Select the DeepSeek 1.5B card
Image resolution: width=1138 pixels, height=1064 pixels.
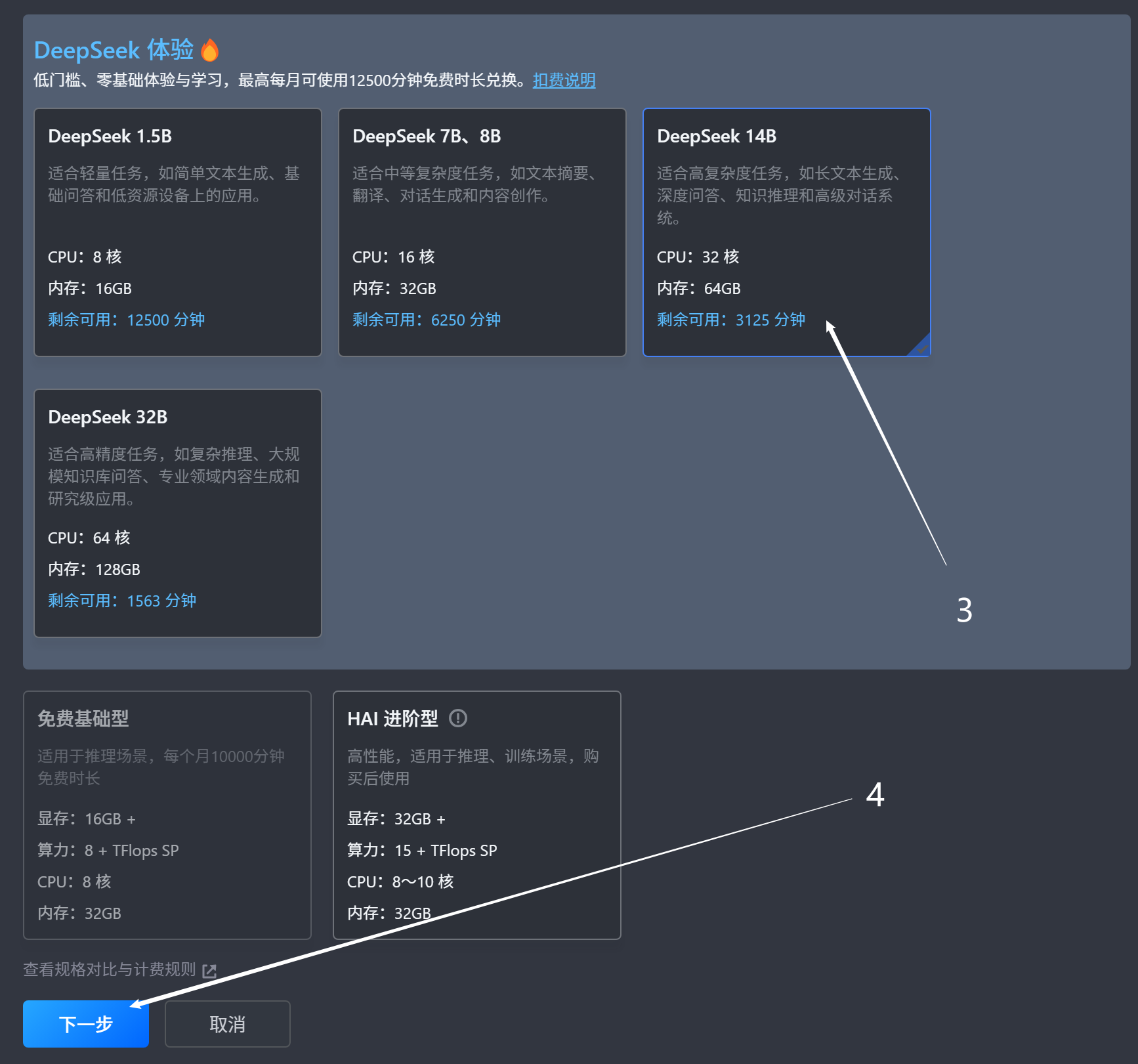(178, 232)
